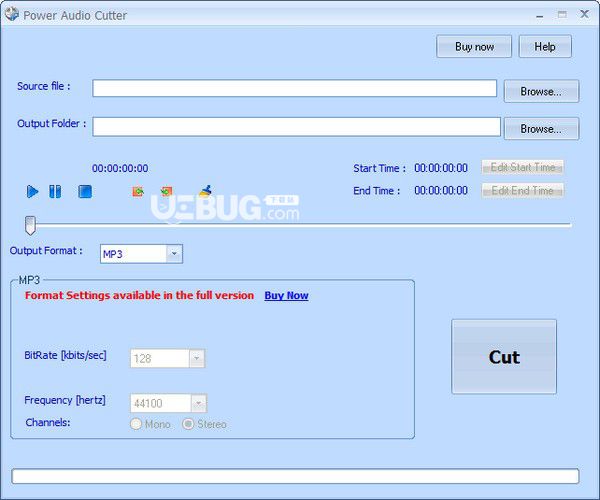Click into the Output Folder text field

click(297, 127)
